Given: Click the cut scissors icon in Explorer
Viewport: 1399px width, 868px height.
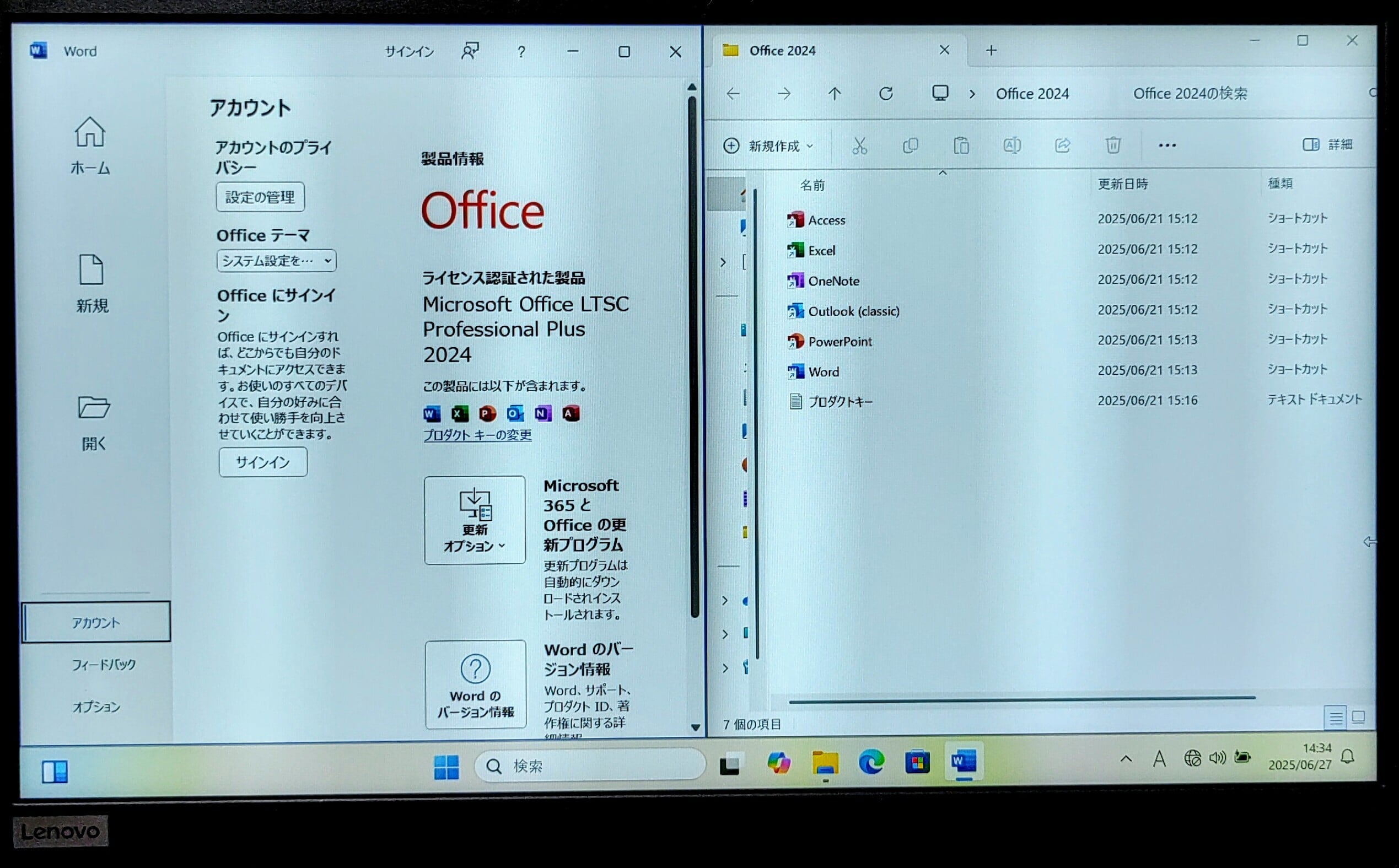Looking at the screenshot, I should pos(859,146).
